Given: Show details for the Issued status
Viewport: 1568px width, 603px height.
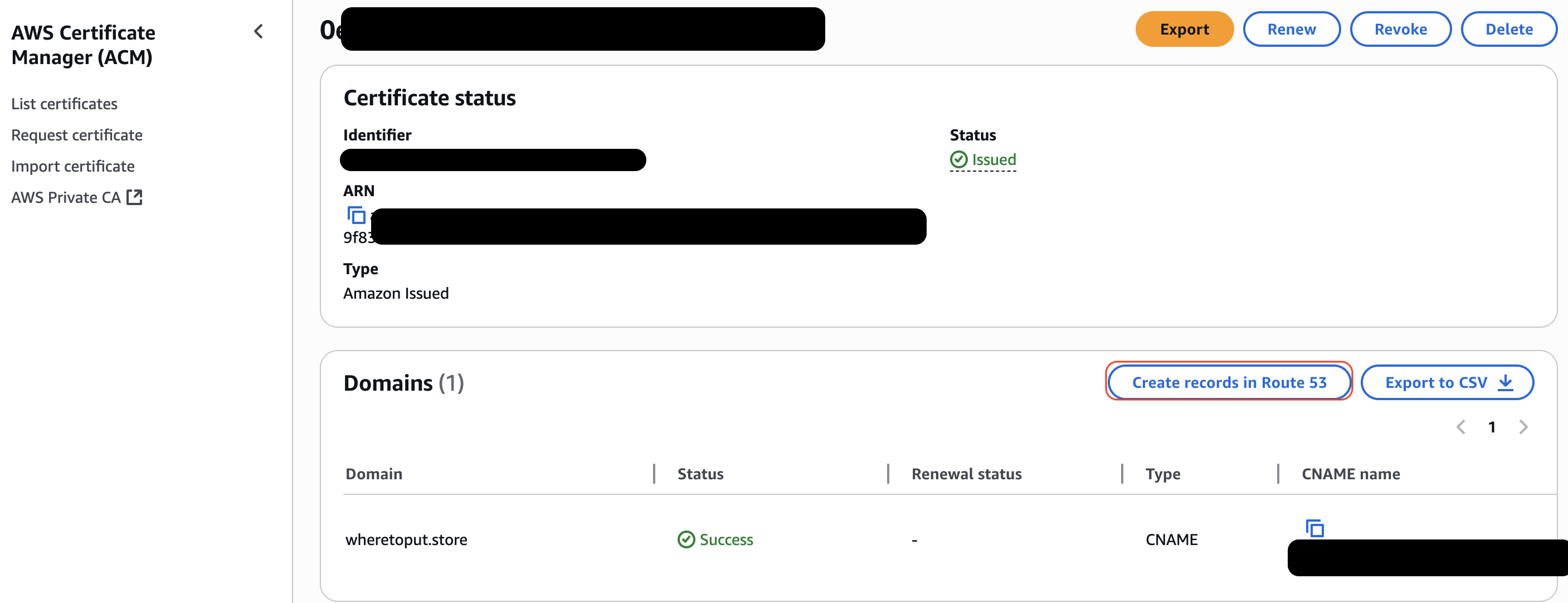Looking at the screenshot, I should tap(994, 159).
